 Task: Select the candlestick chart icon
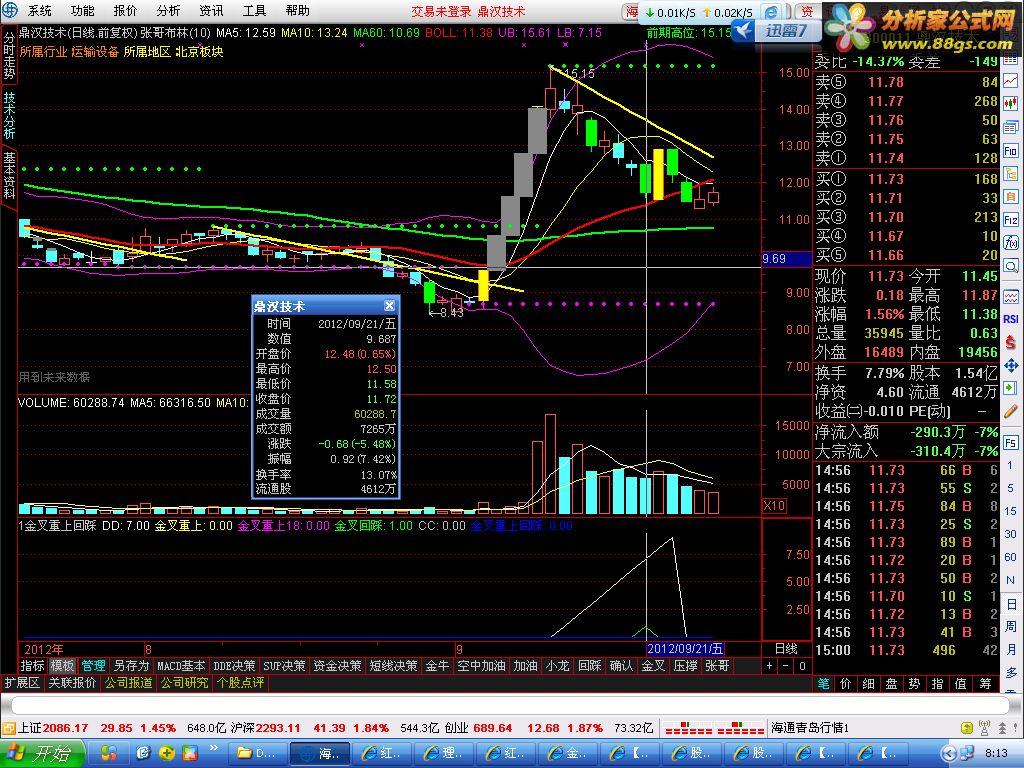click(1010, 103)
